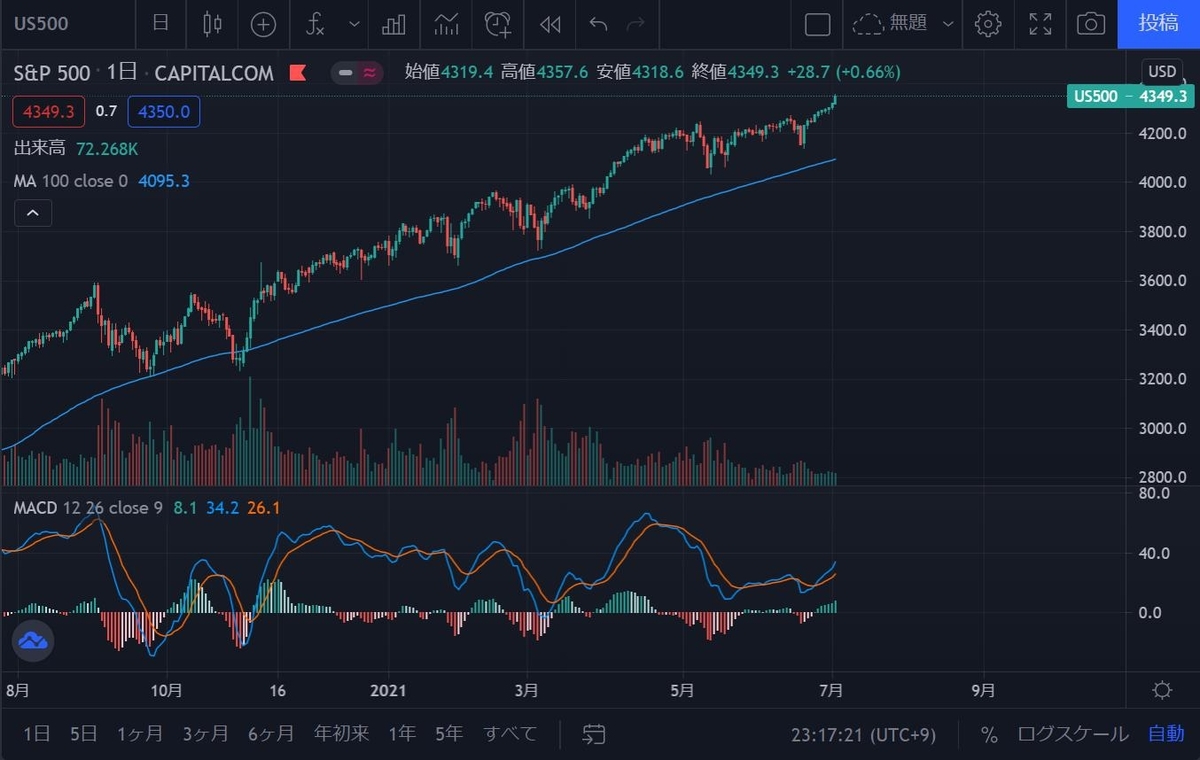Create an alert with clock icon
Screen dimensions: 1200x760
(497, 24)
